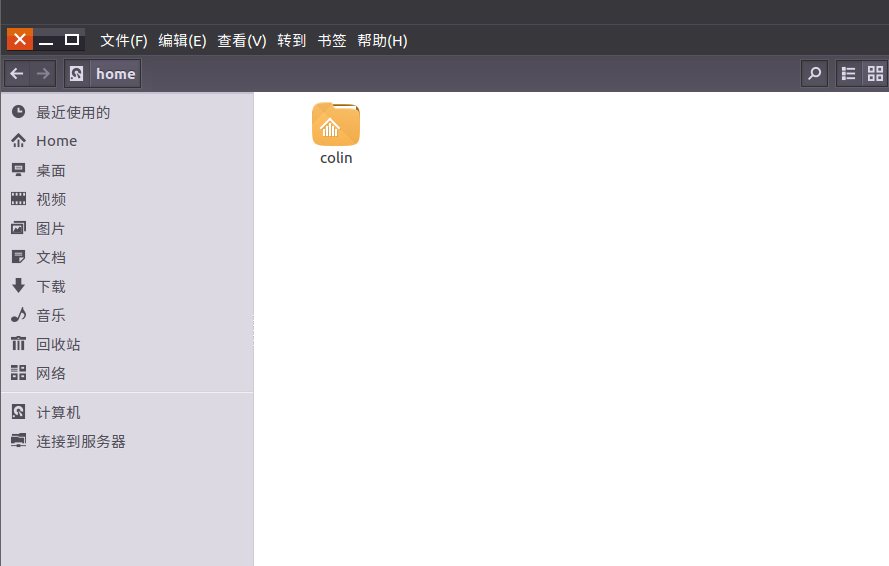Minimize the file manager window
The width and height of the screenshot is (889, 566).
click(x=46, y=40)
